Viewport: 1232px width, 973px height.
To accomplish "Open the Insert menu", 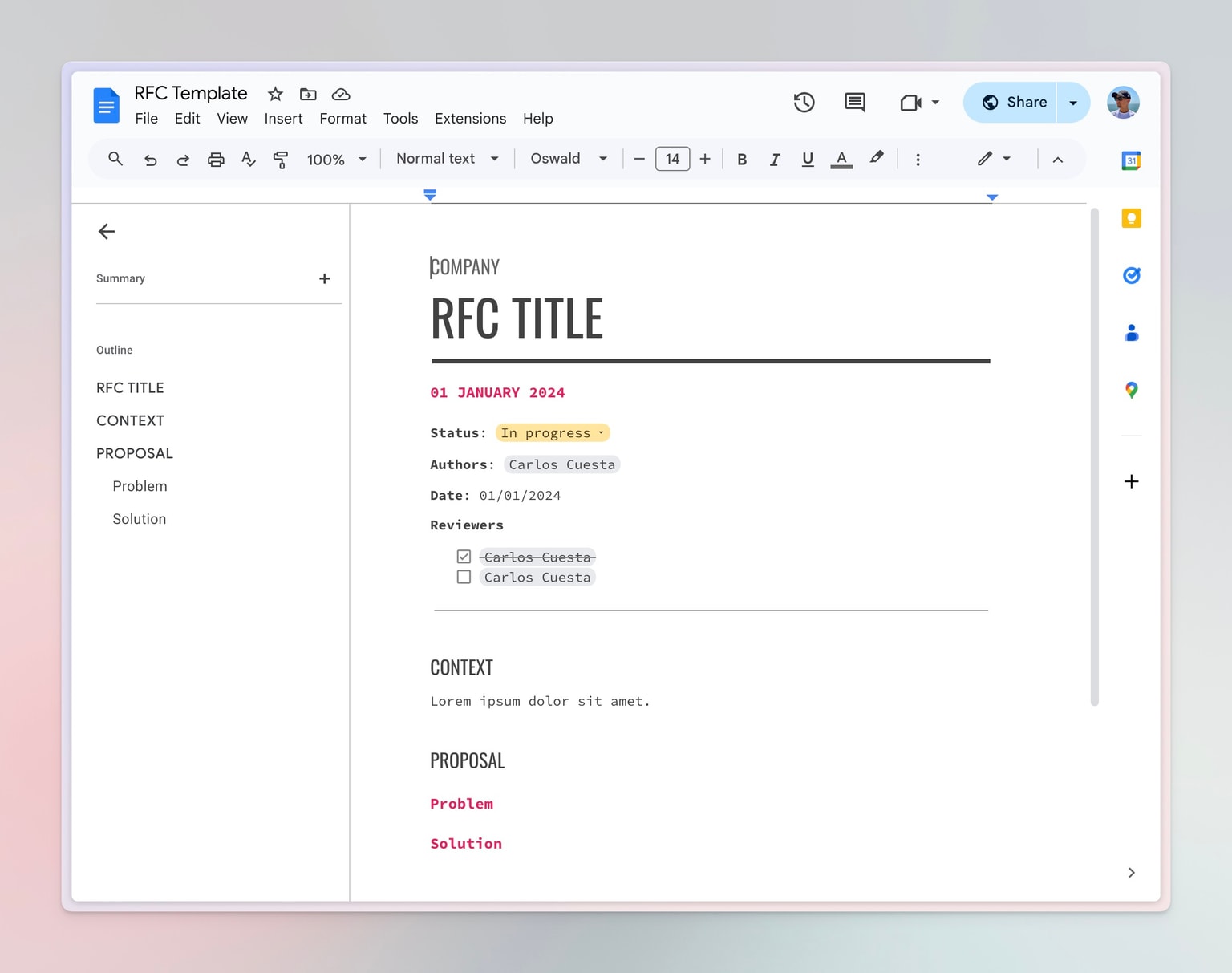I will click(283, 119).
